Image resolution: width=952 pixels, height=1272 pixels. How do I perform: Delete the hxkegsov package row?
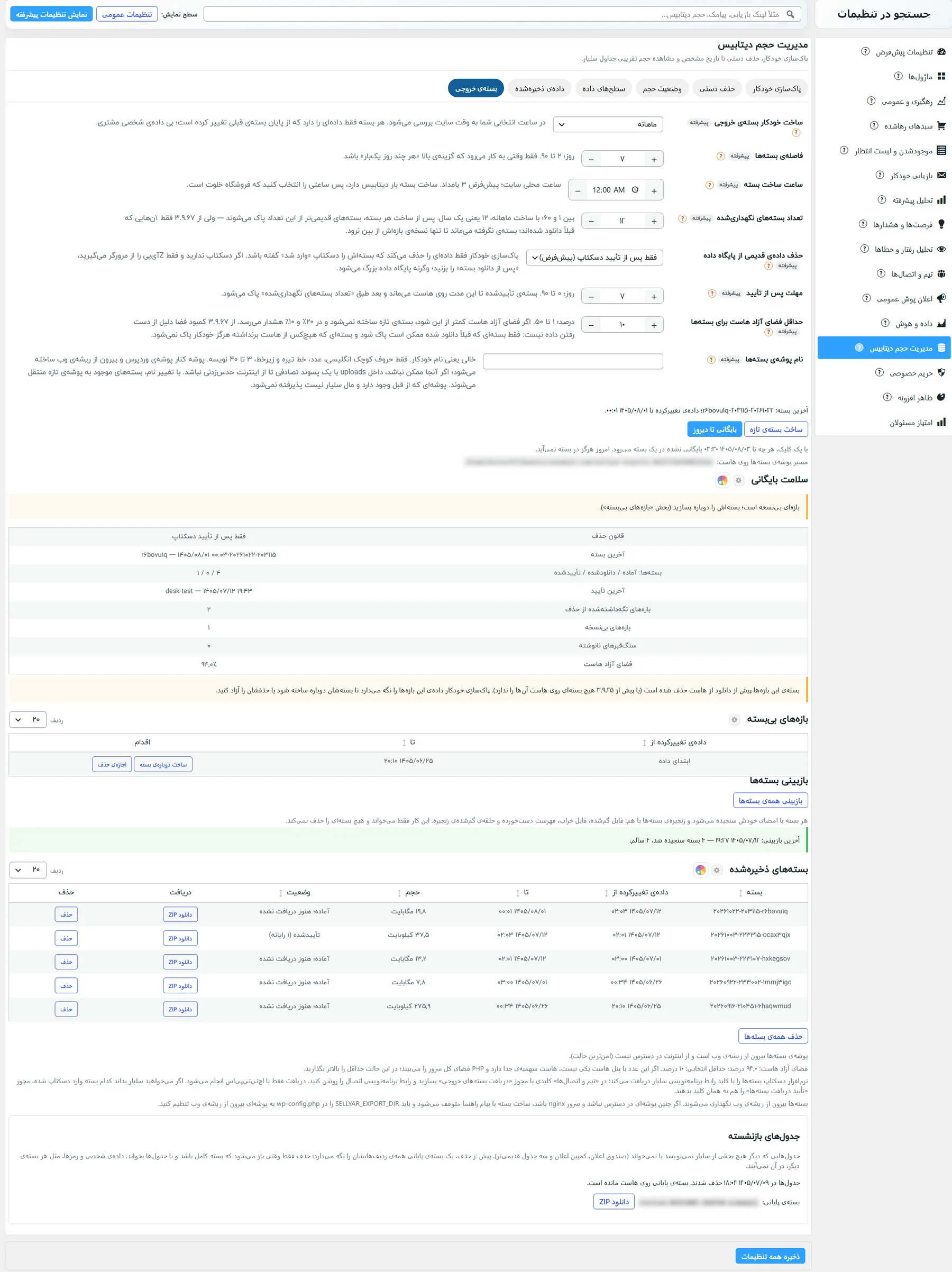pyautogui.click(x=66, y=962)
